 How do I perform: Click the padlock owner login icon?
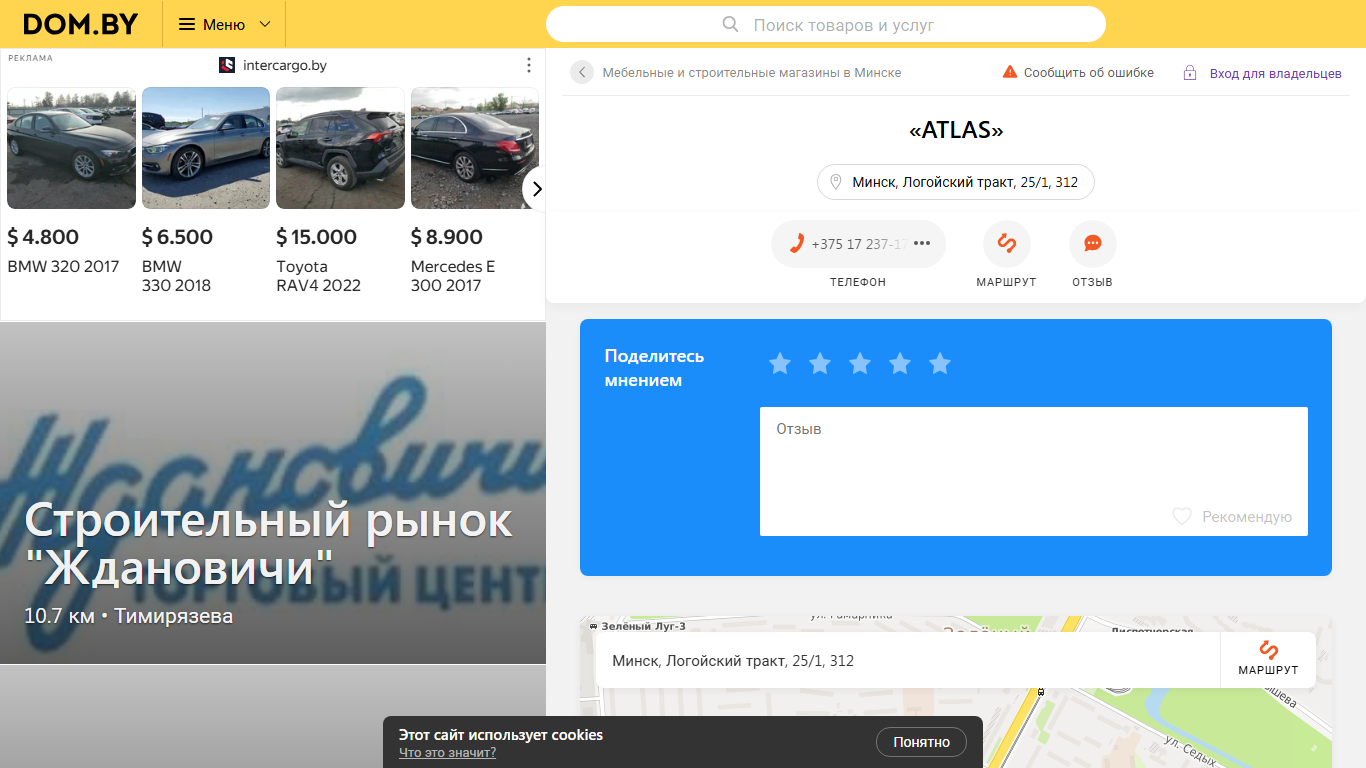[1190, 73]
